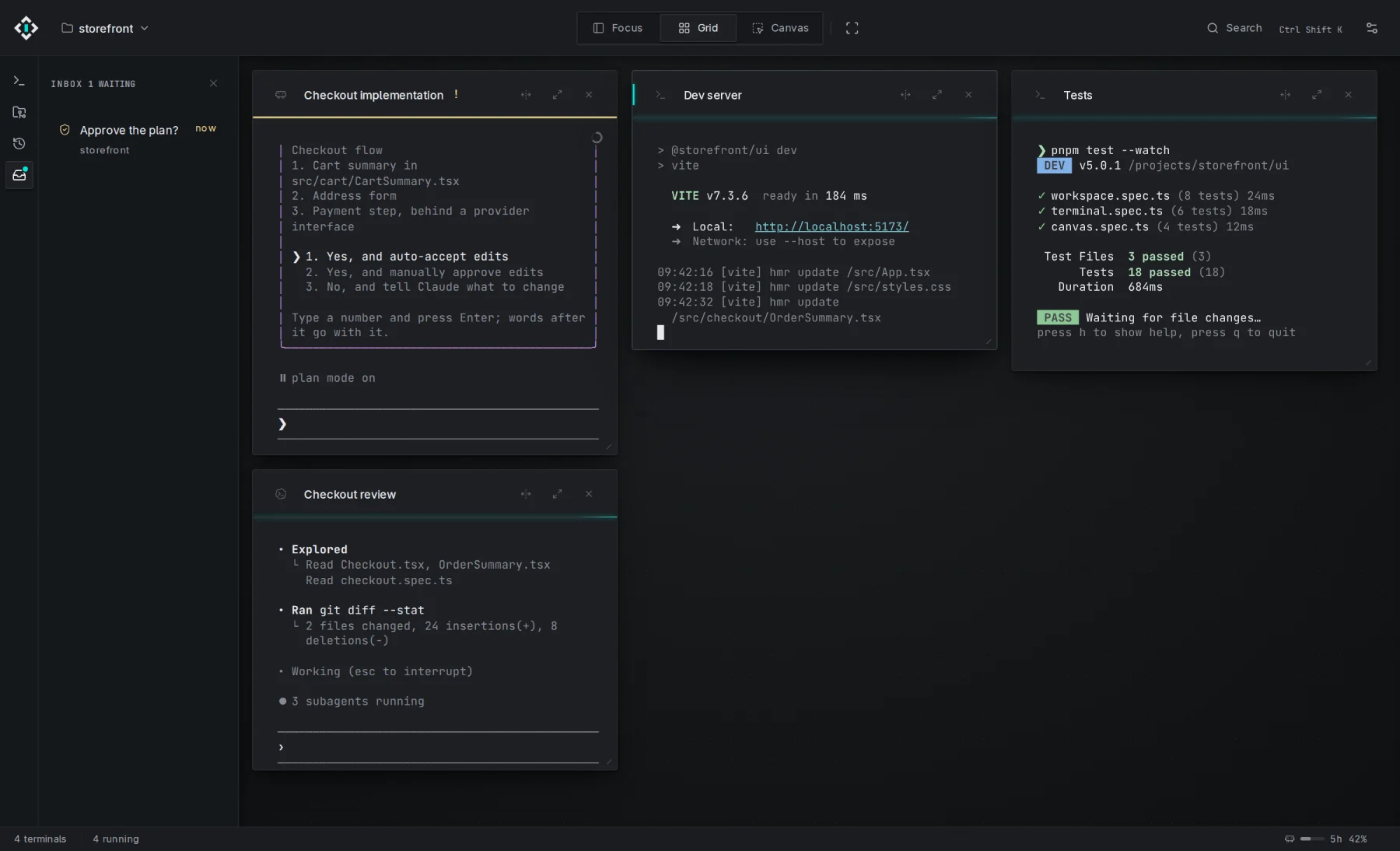Screen dimensions: 1400x851
Task: Close the Checkout implementation panel
Action: click(x=589, y=95)
